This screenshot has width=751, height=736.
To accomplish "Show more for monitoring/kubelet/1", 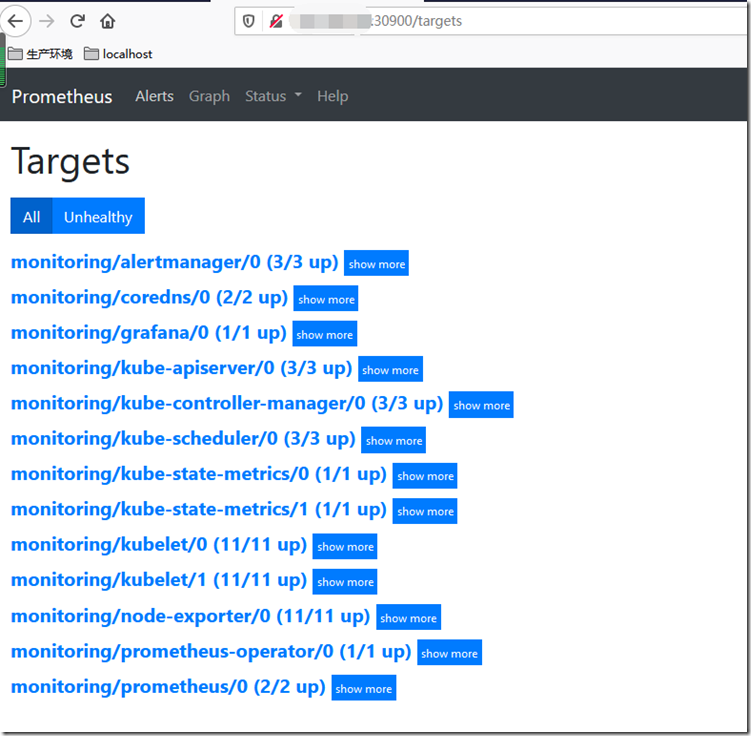I will pyautogui.click(x=345, y=582).
